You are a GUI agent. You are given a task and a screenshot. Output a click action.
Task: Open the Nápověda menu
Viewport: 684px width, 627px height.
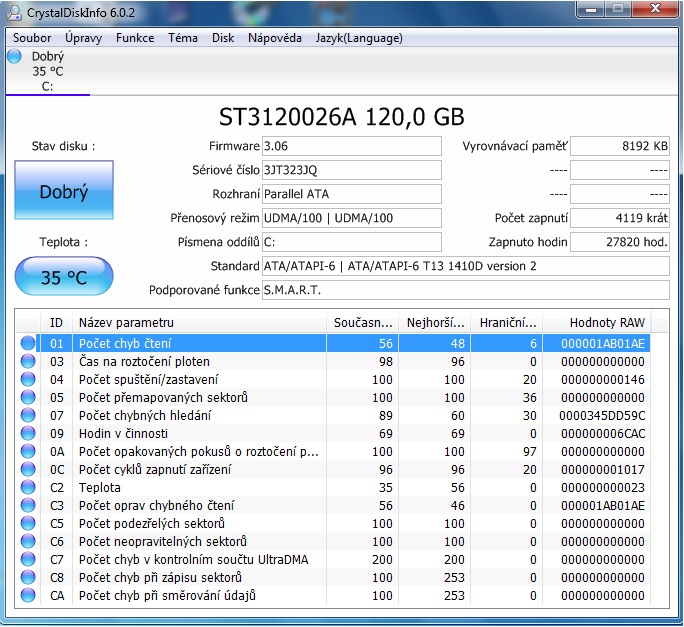pos(275,38)
